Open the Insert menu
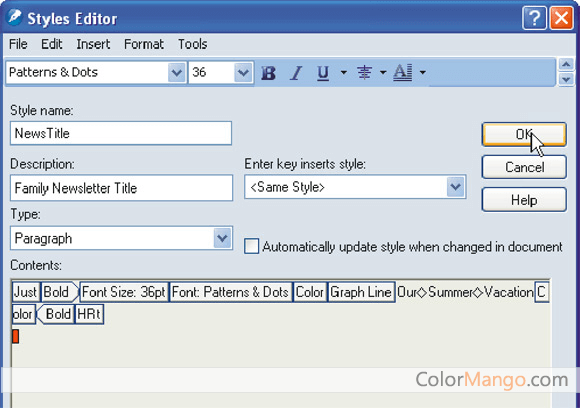580x408 pixels. (93, 44)
